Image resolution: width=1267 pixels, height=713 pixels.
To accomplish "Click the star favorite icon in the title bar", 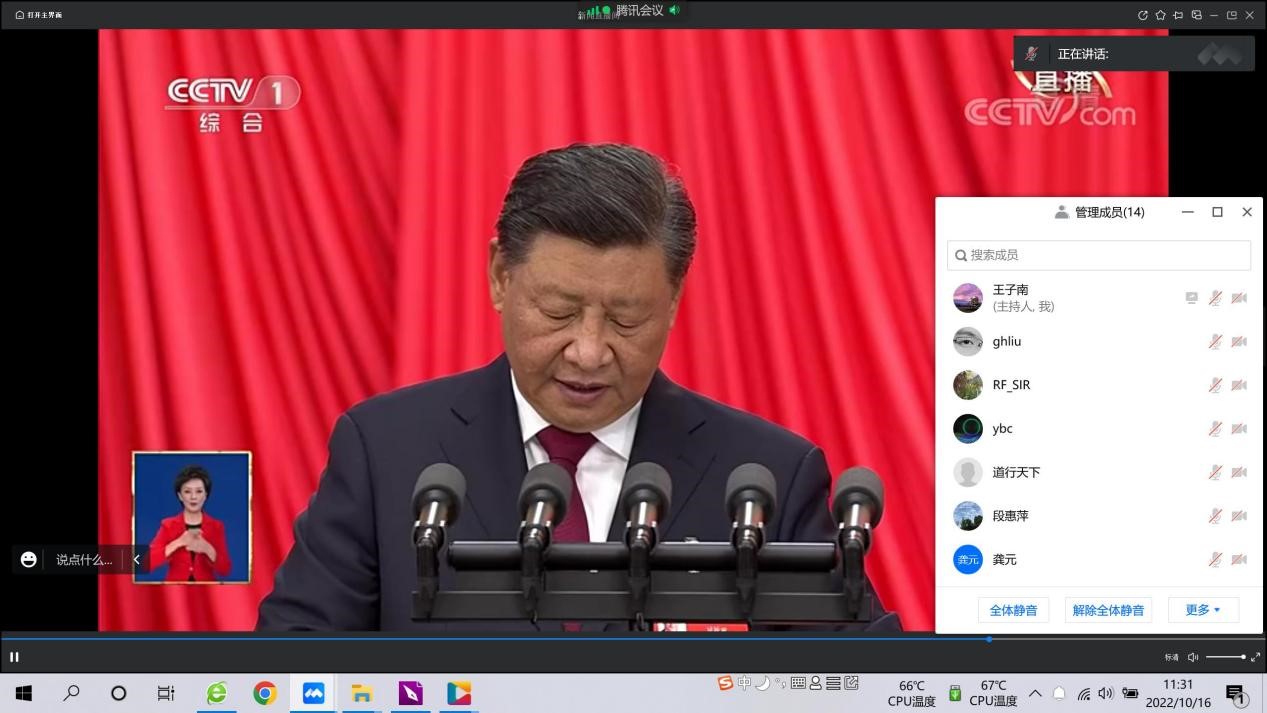I will (x=1160, y=15).
